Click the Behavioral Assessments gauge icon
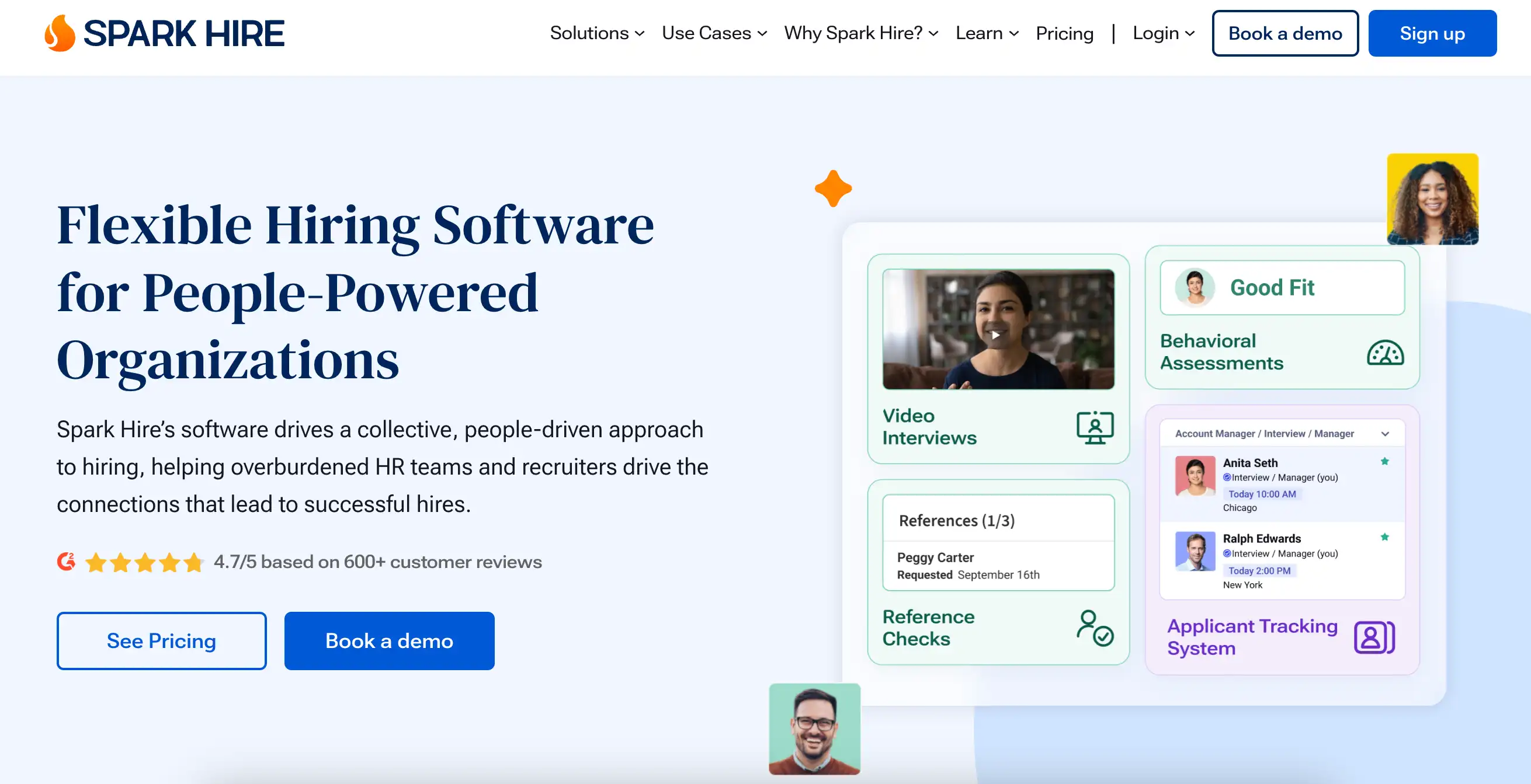This screenshot has height=784, width=1531. point(1386,352)
